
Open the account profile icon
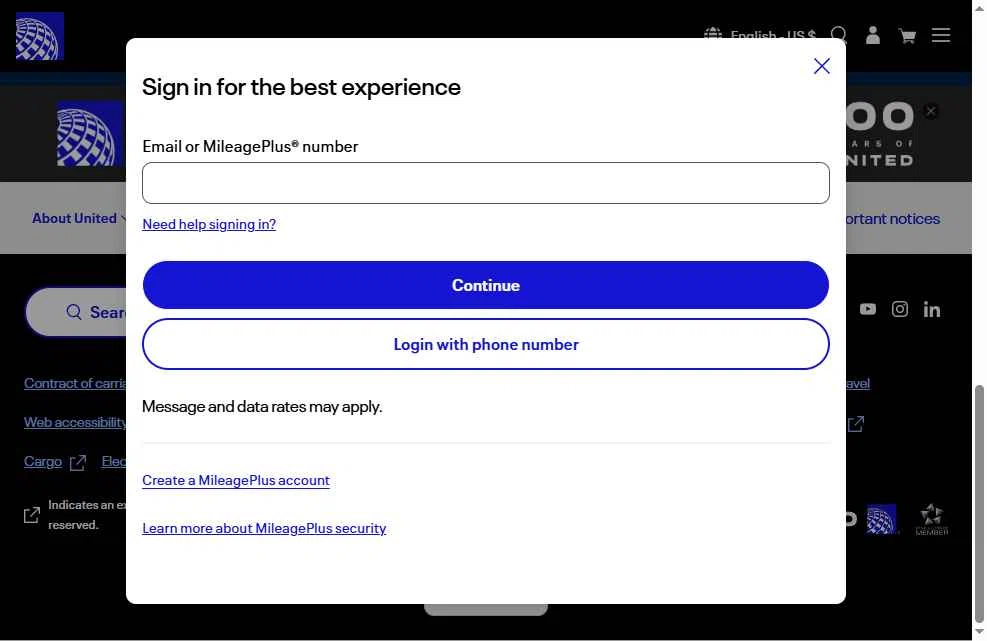pyautogui.click(x=872, y=35)
